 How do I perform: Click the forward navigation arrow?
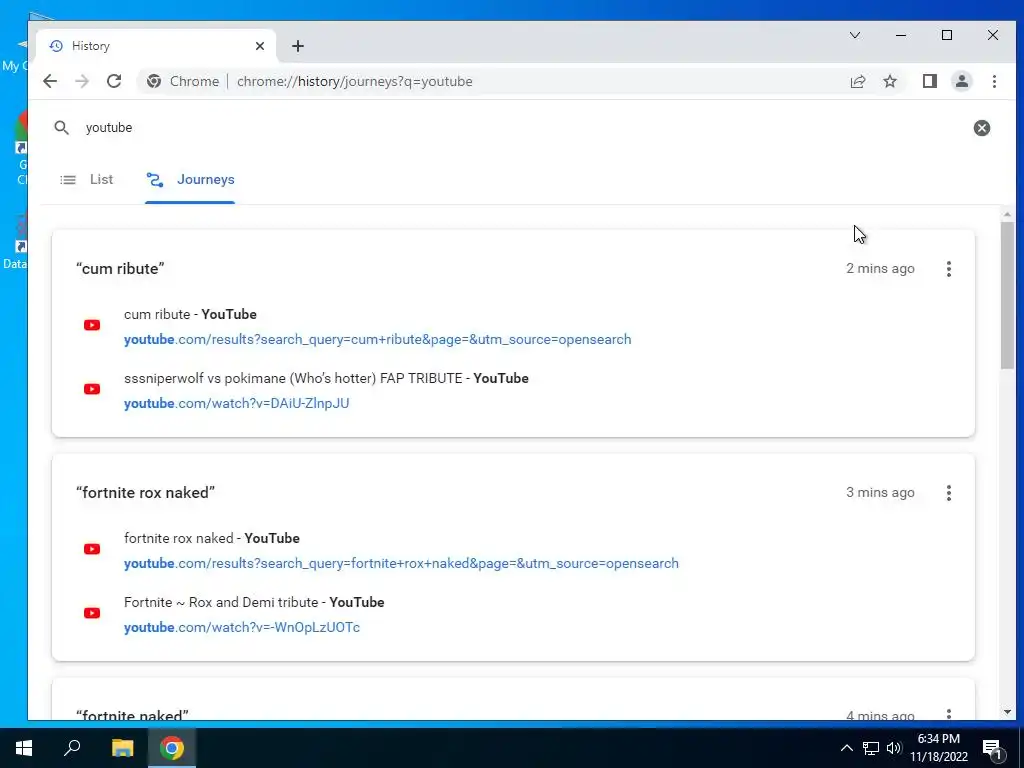[82, 81]
